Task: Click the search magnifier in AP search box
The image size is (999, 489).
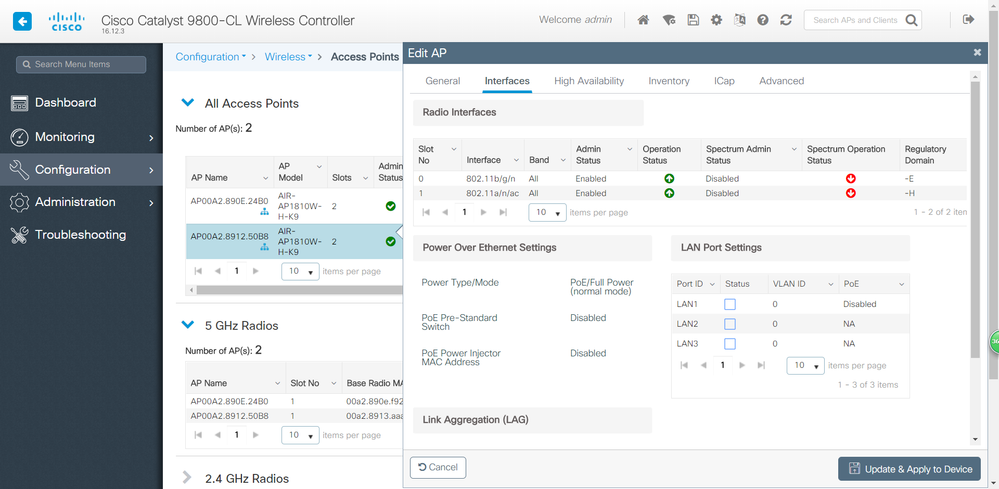Action: pos(912,20)
